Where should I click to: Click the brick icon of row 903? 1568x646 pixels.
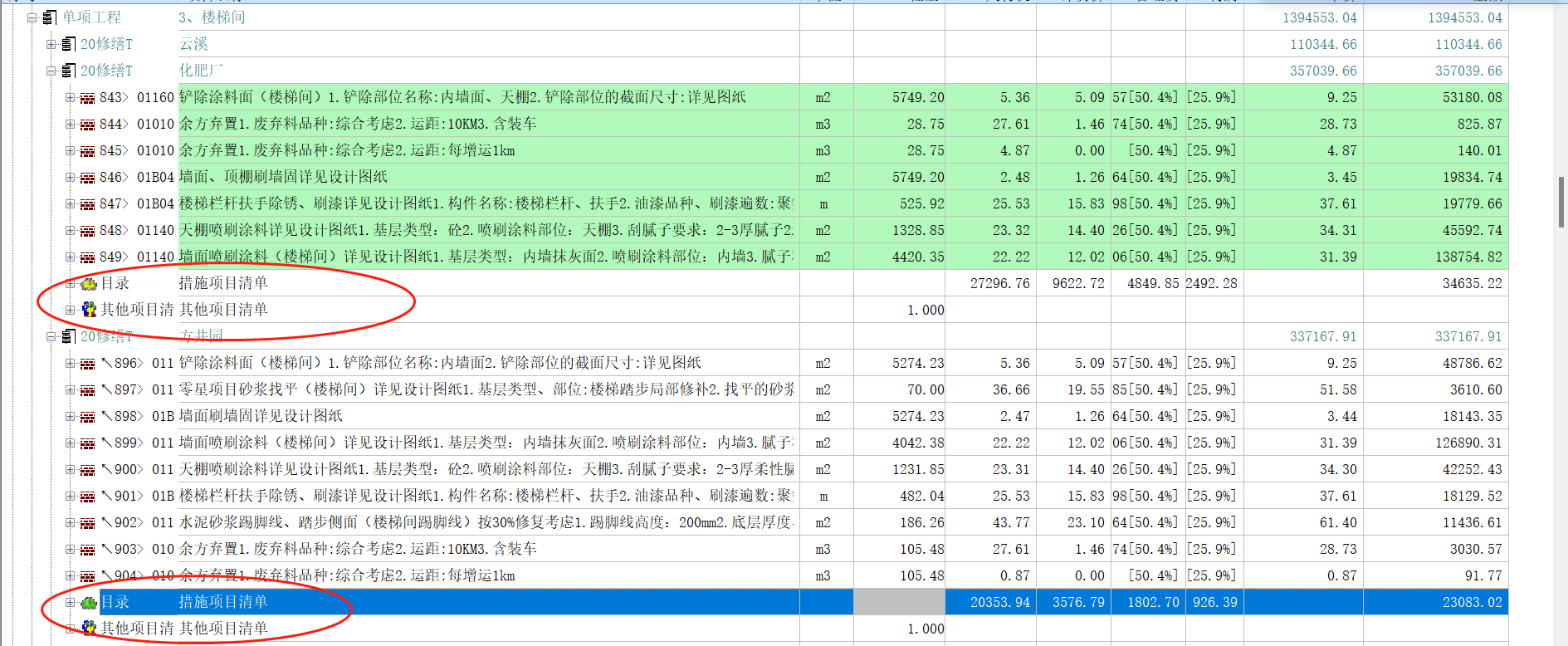pos(87,550)
